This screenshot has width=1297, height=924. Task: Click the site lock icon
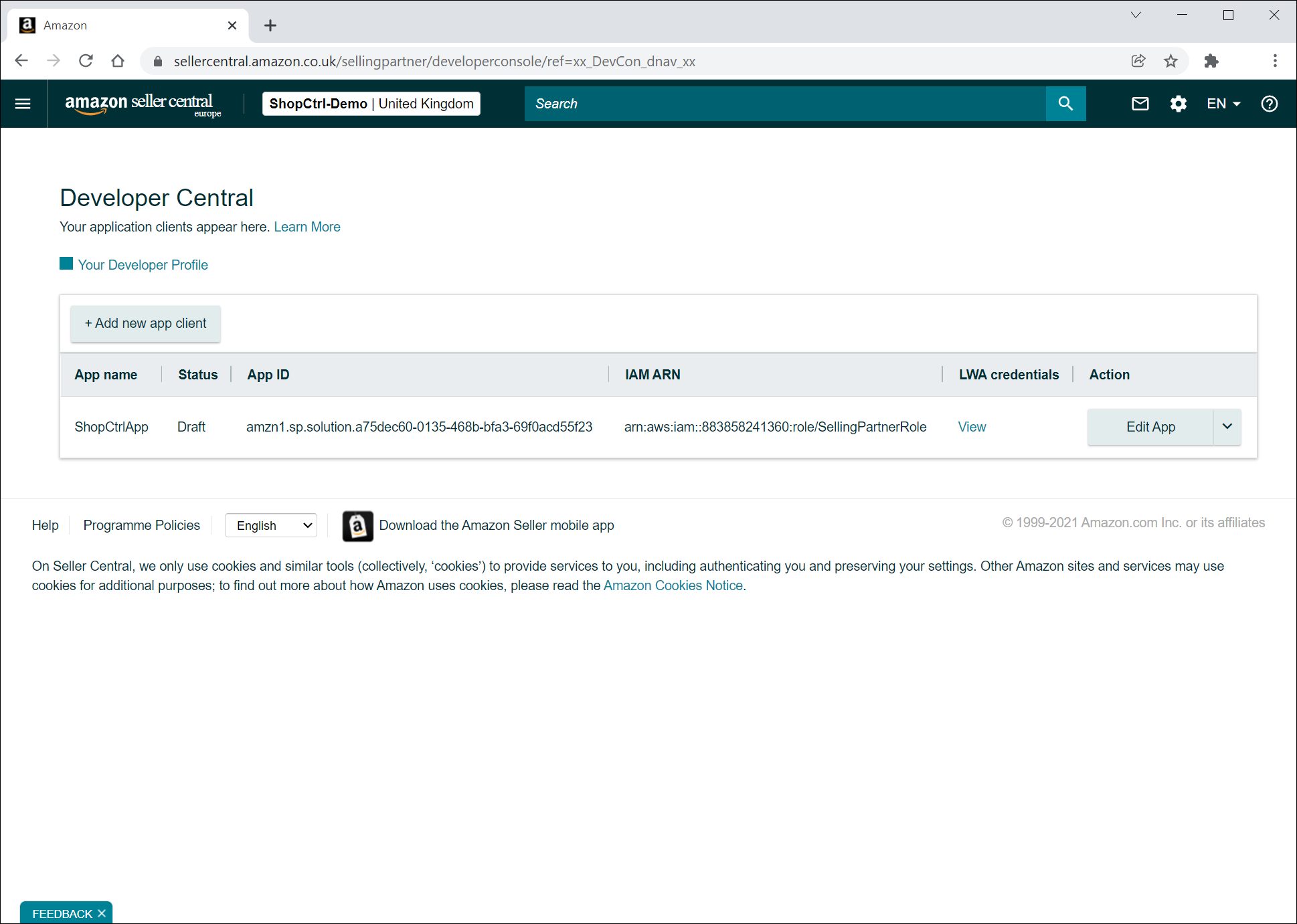[x=158, y=62]
